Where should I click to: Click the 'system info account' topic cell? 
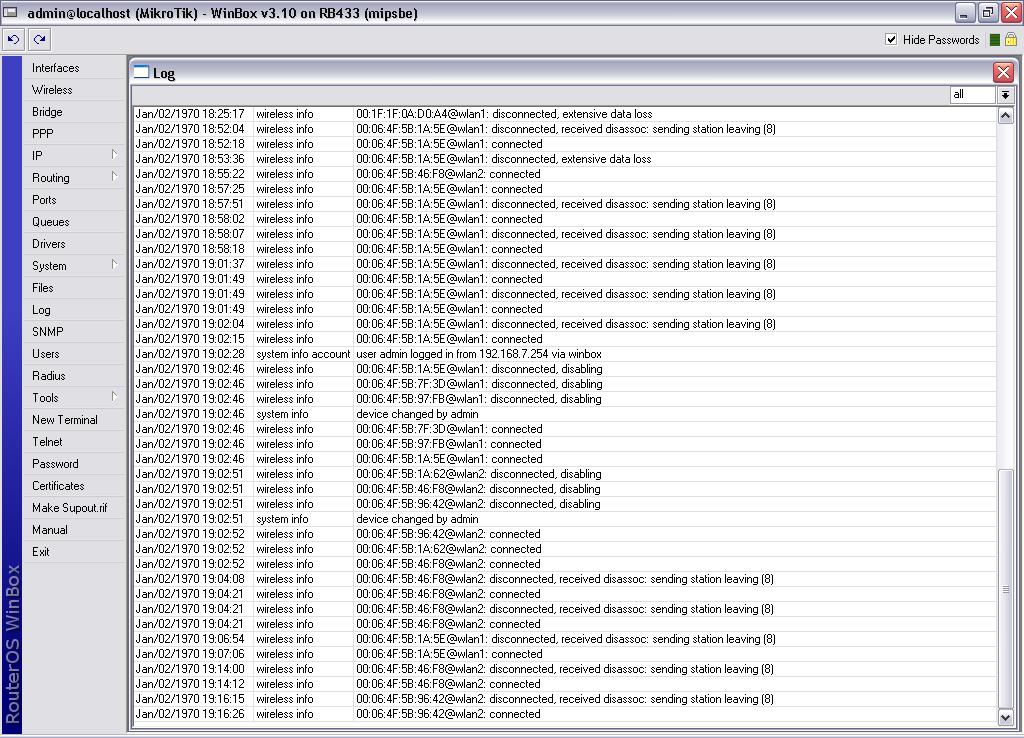coord(303,354)
